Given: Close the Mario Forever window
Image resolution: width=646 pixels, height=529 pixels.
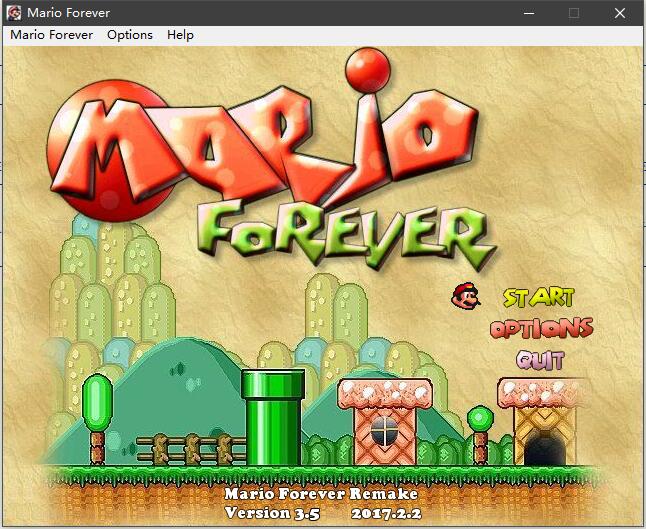Looking at the screenshot, I should (x=620, y=13).
